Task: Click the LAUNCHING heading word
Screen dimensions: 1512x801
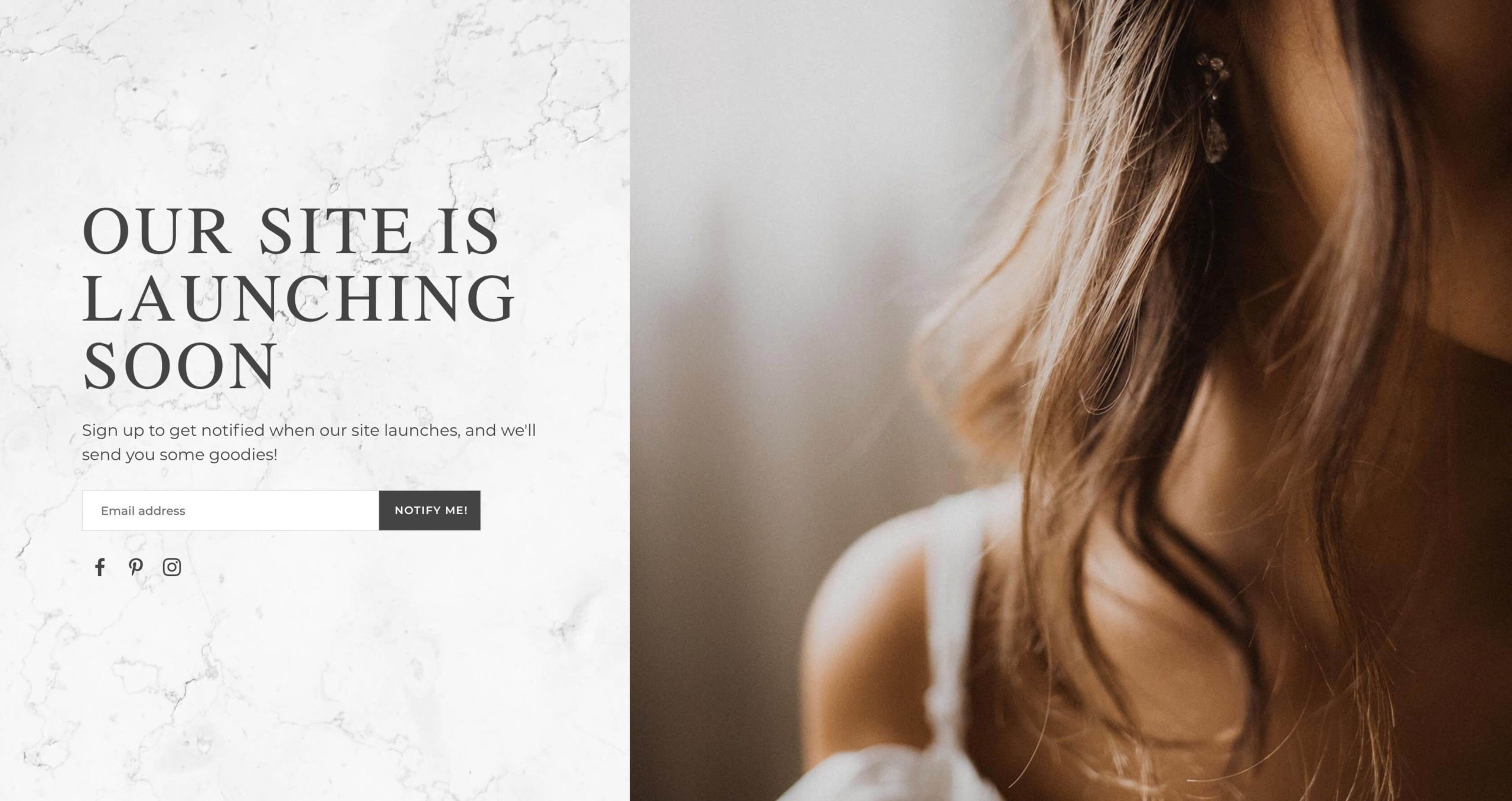Action: click(x=298, y=298)
